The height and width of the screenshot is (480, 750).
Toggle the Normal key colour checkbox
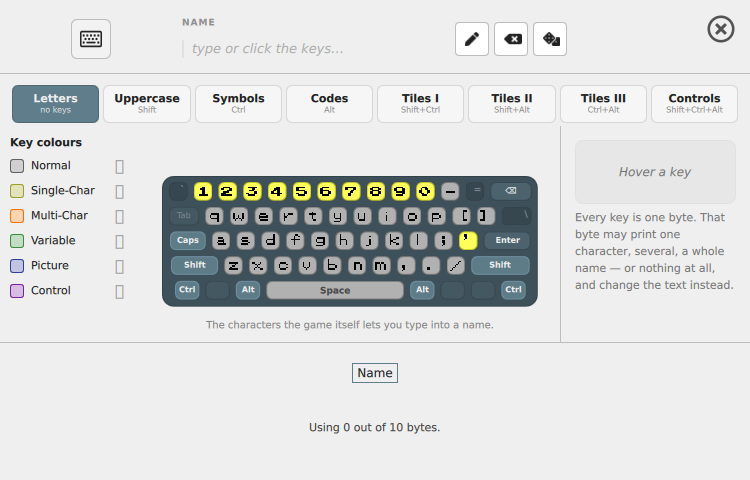click(120, 166)
